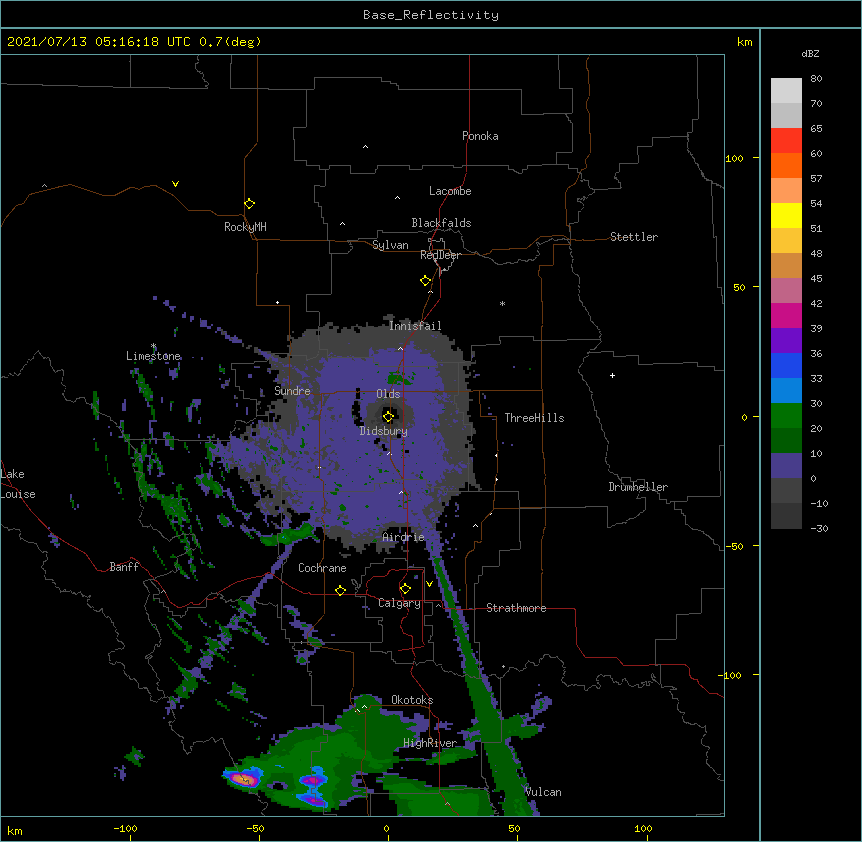Pick the dark green 20-10 dBZ swatch
Viewport: 862px width, 842px height.
786,440
